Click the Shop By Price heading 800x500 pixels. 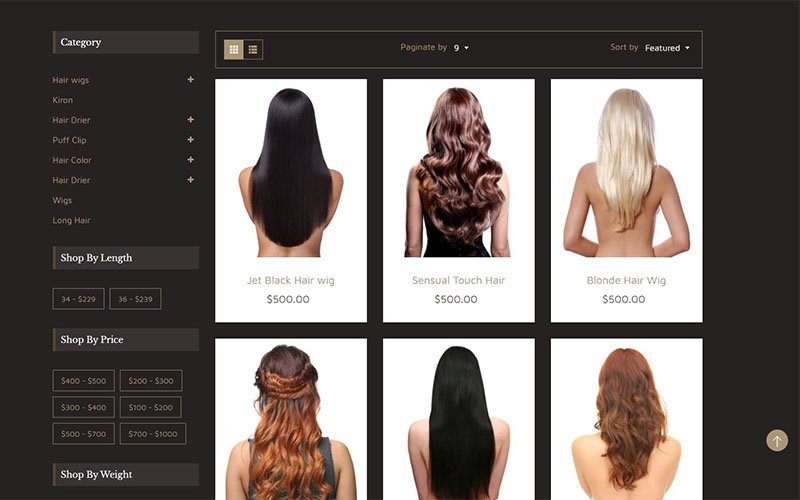click(x=126, y=340)
